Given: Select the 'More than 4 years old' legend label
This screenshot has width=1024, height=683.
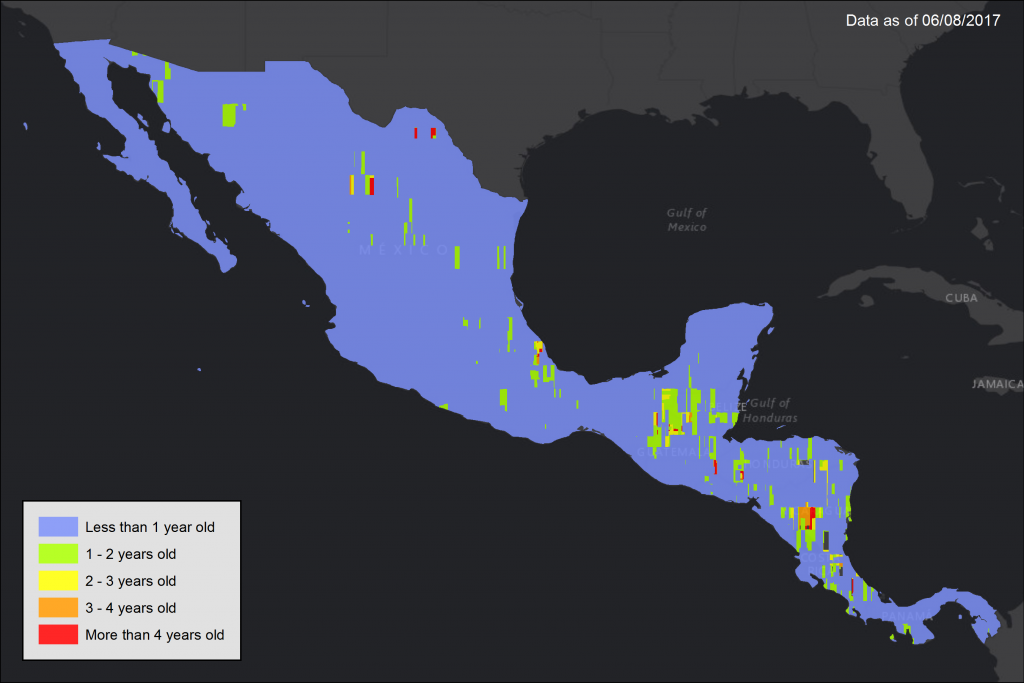Looking at the screenshot, I should [x=155, y=634].
